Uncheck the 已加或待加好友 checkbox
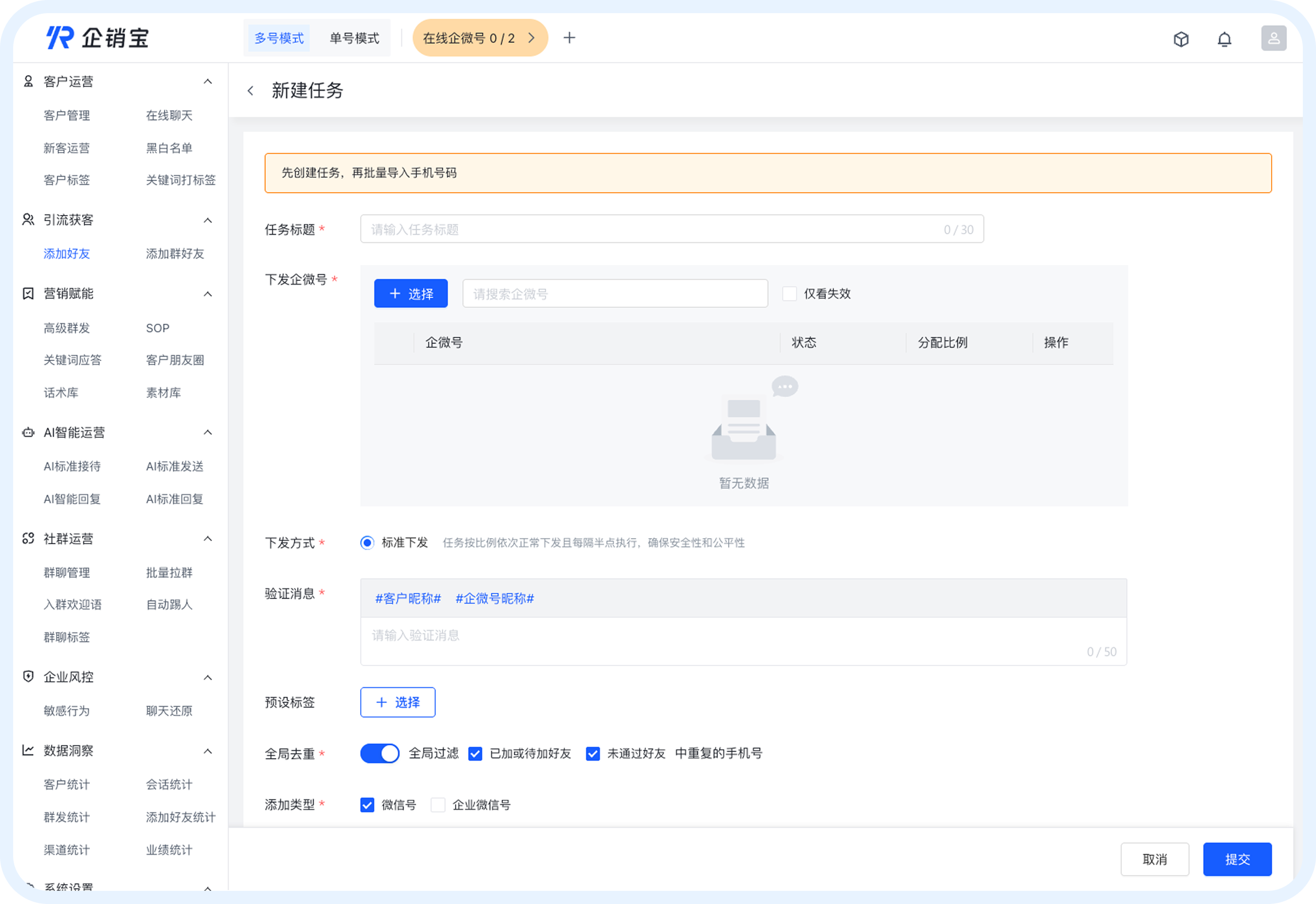Viewport: 1316px width, 904px height. [x=474, y=753]
